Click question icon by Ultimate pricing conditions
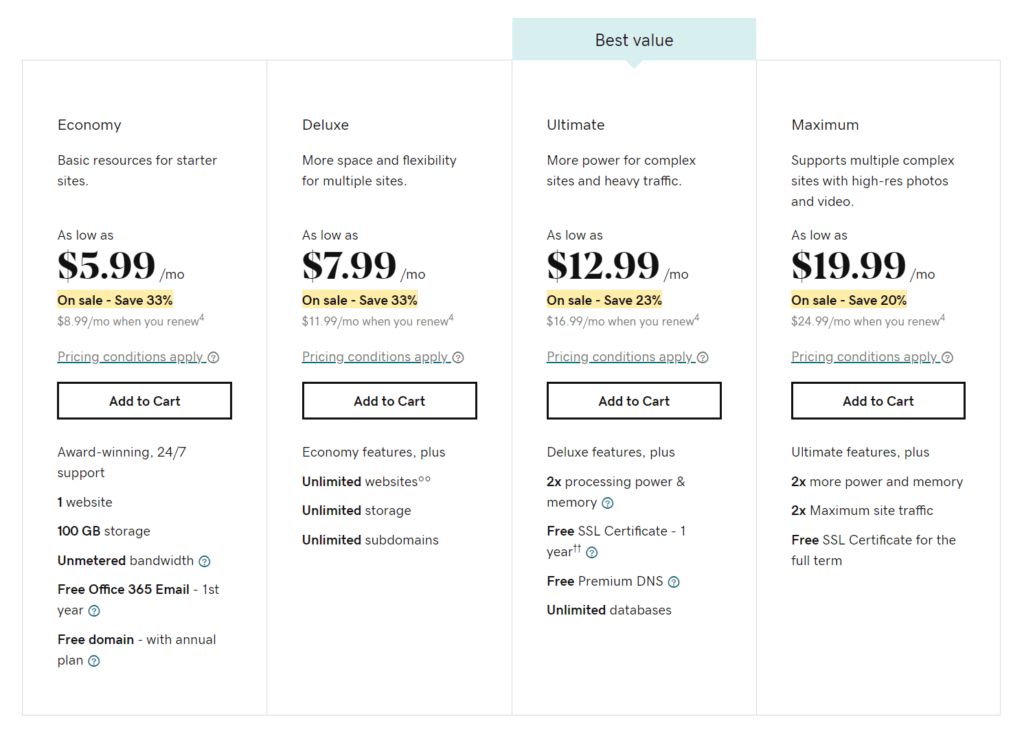This screenshot has width=1024, height=734. (x=703, y=357)
